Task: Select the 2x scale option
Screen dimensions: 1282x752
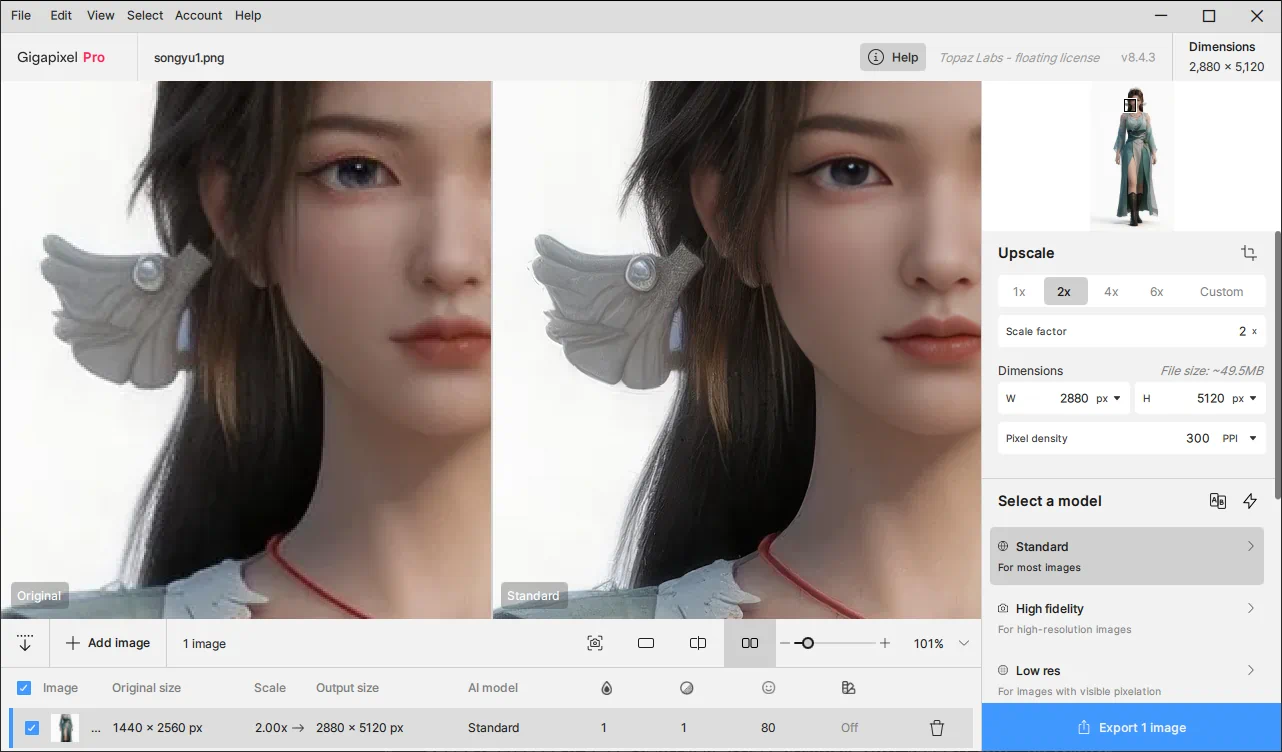Action: click(x=1064, y=292)
